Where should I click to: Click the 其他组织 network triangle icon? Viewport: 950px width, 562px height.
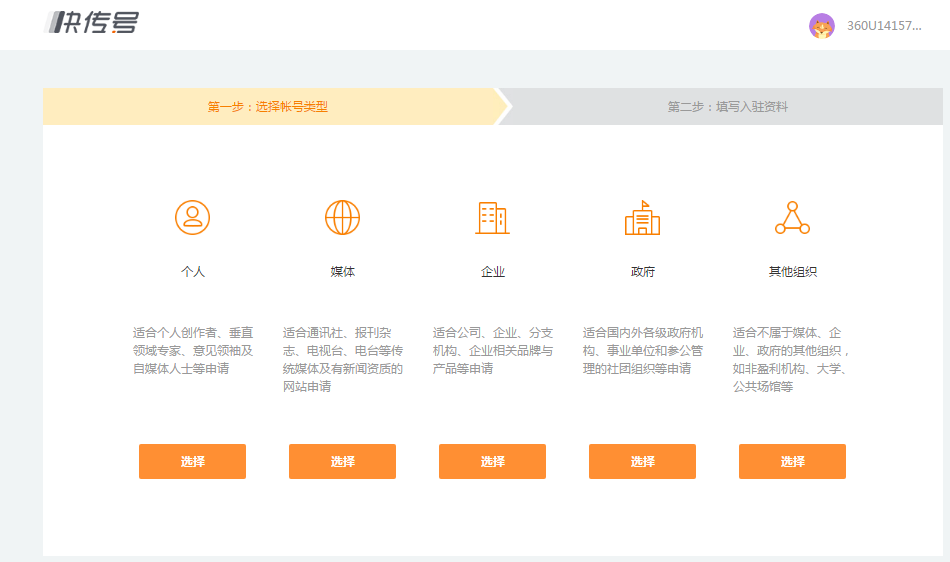792,217
